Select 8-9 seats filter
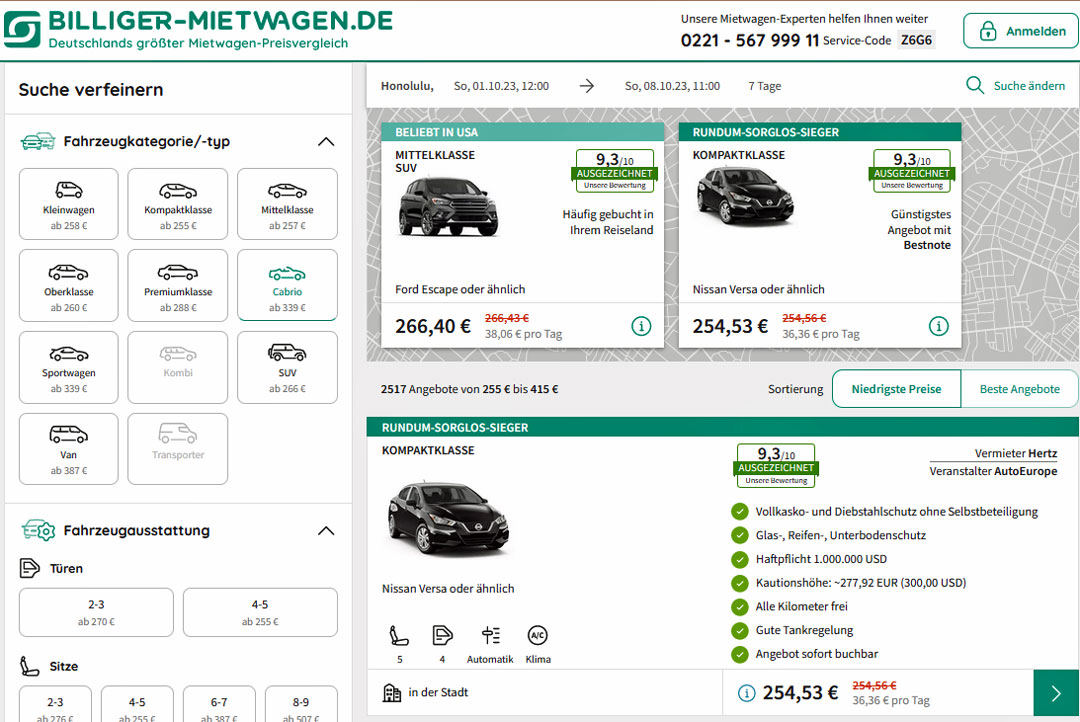Viewport: 1080px width, 722px height. 301,704
